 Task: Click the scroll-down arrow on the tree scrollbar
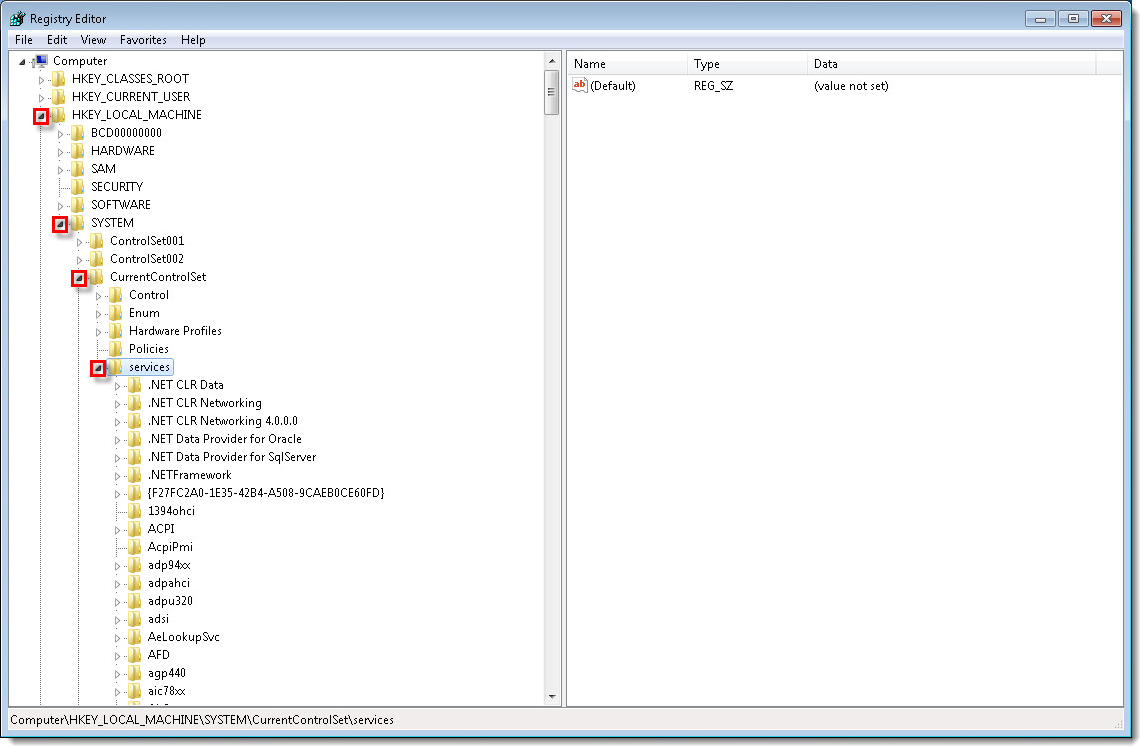552,696
